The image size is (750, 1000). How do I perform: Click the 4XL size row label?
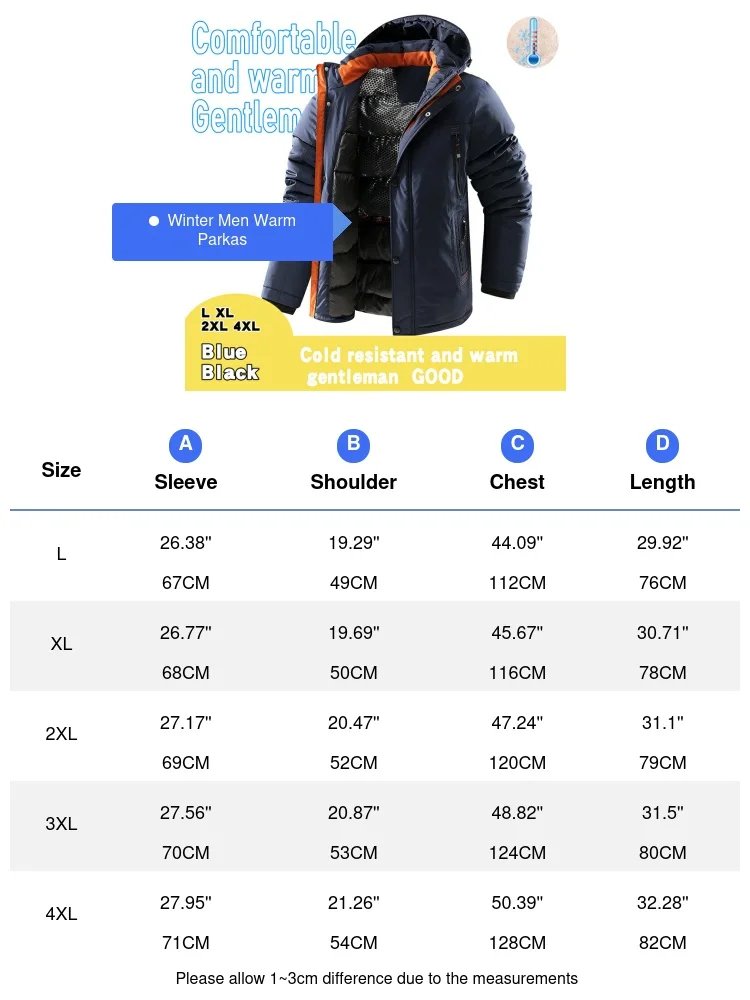(x=61, y=914)
